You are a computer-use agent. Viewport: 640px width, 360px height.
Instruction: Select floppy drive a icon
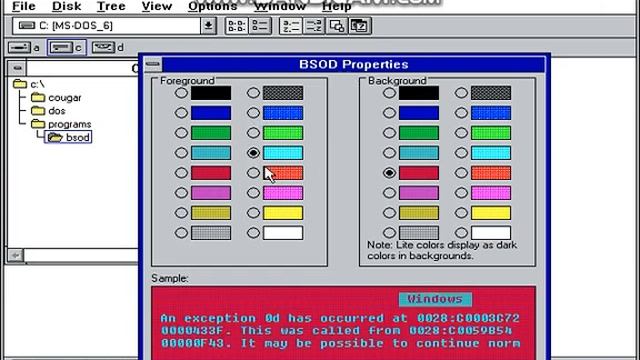(20, 48)
